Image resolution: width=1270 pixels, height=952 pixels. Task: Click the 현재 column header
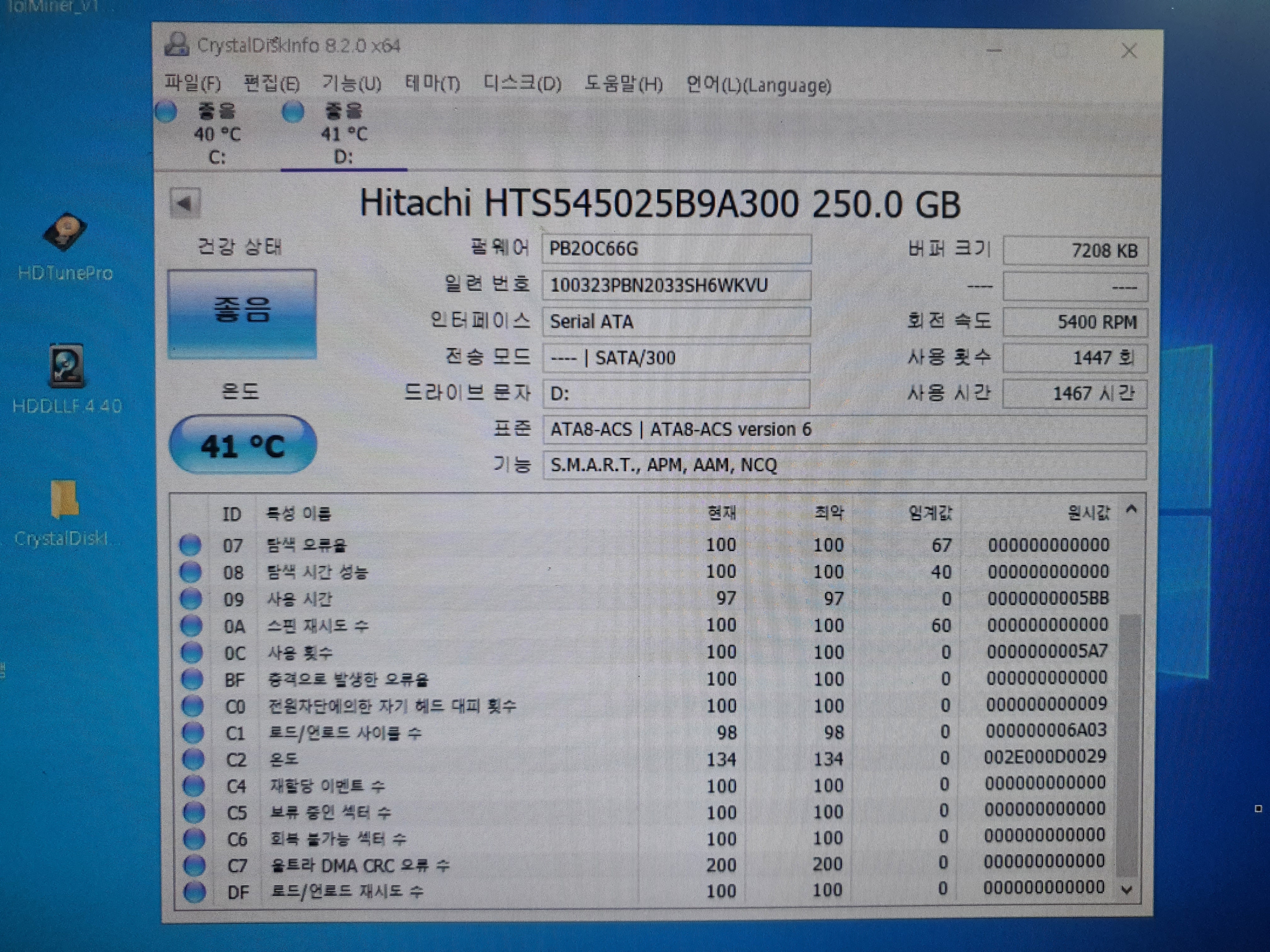(x=721, y=513)
